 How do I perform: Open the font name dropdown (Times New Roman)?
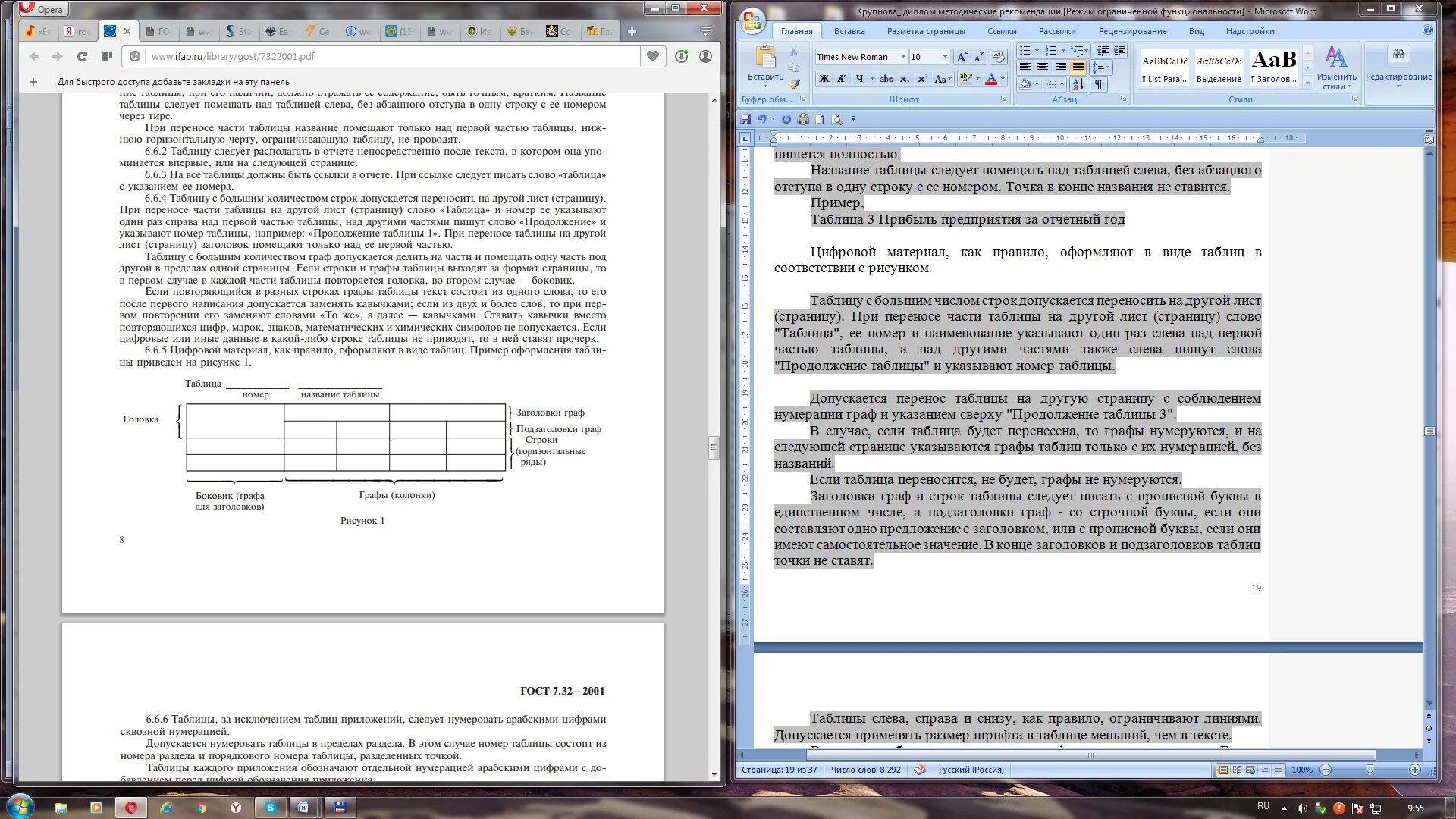coord(903,57)
